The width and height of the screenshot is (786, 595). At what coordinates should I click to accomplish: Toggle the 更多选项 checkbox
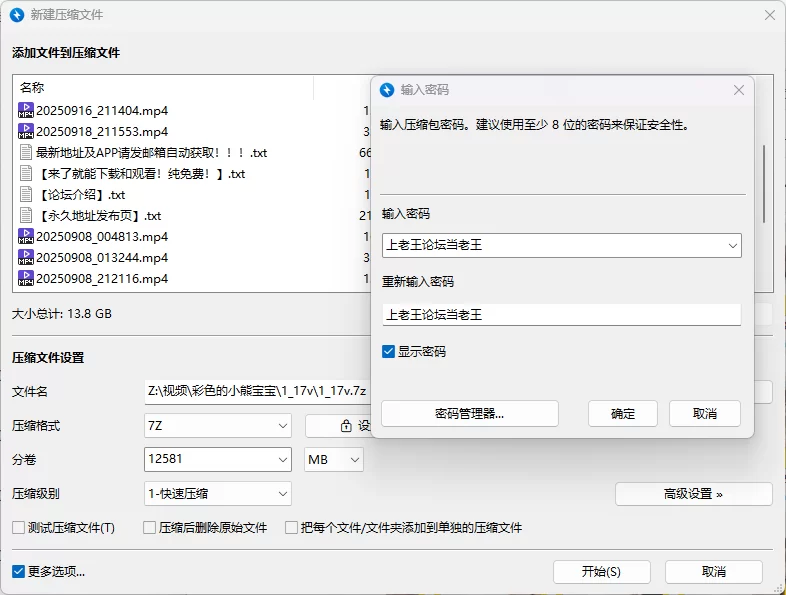click(19, 572)
